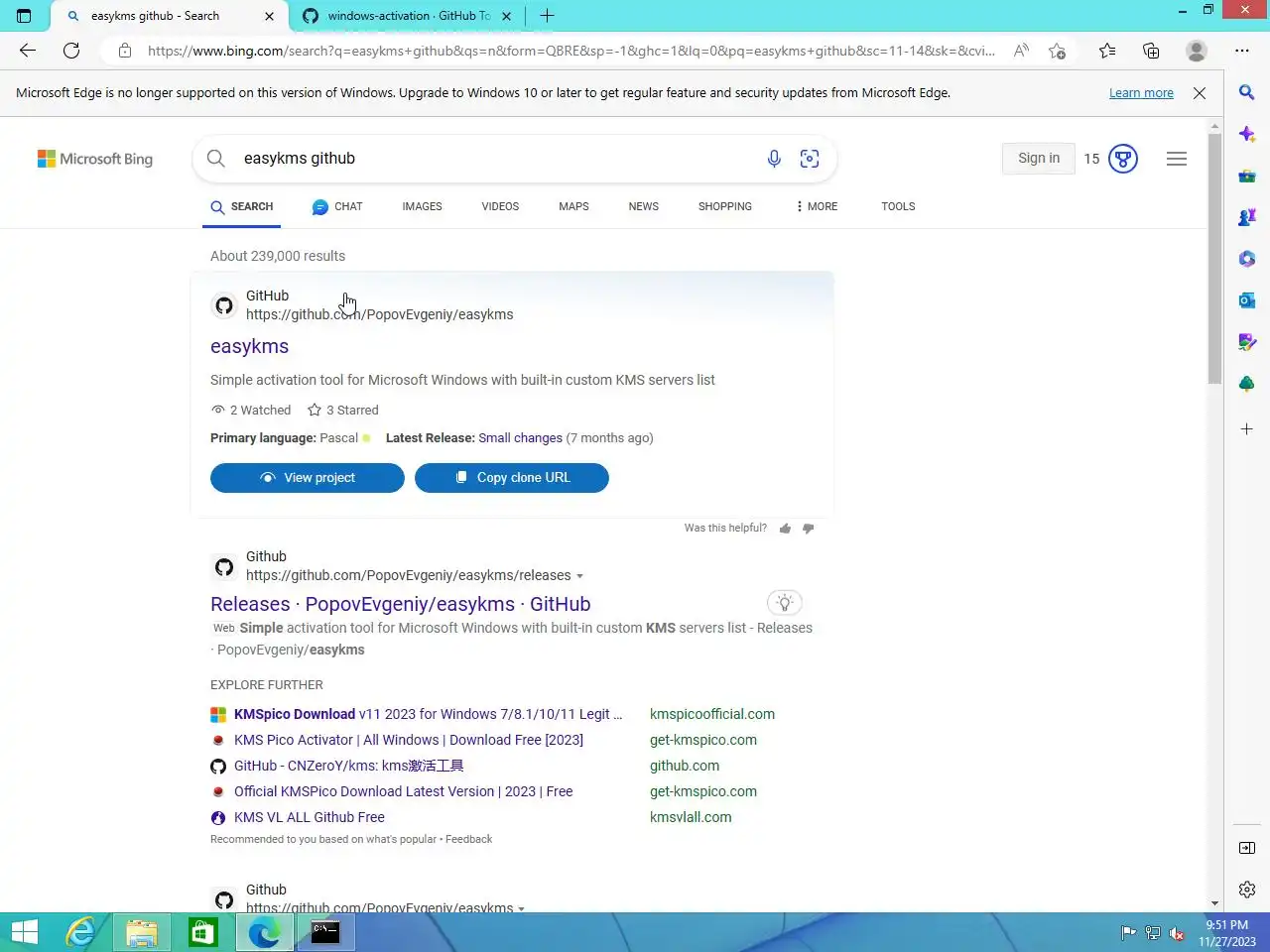Go back using the browser back arrow
1270x952 pixels.
[28, 51]
